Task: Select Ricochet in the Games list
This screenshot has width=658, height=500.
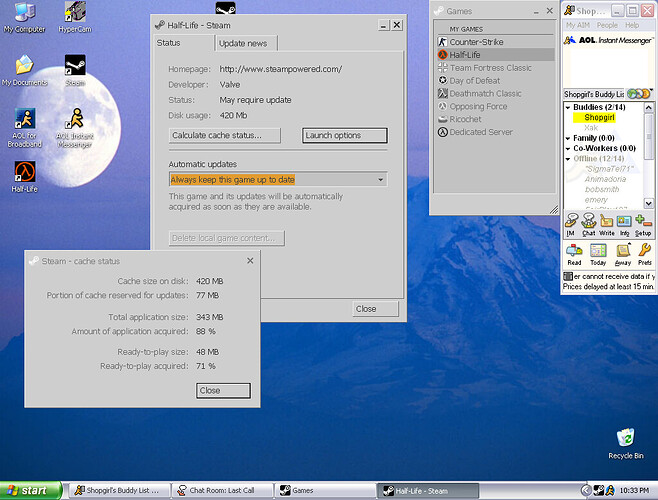Action: 495,119
